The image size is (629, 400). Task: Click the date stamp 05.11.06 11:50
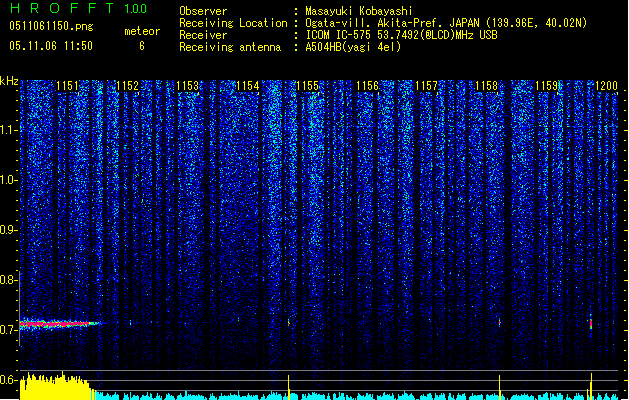(51, 46)
